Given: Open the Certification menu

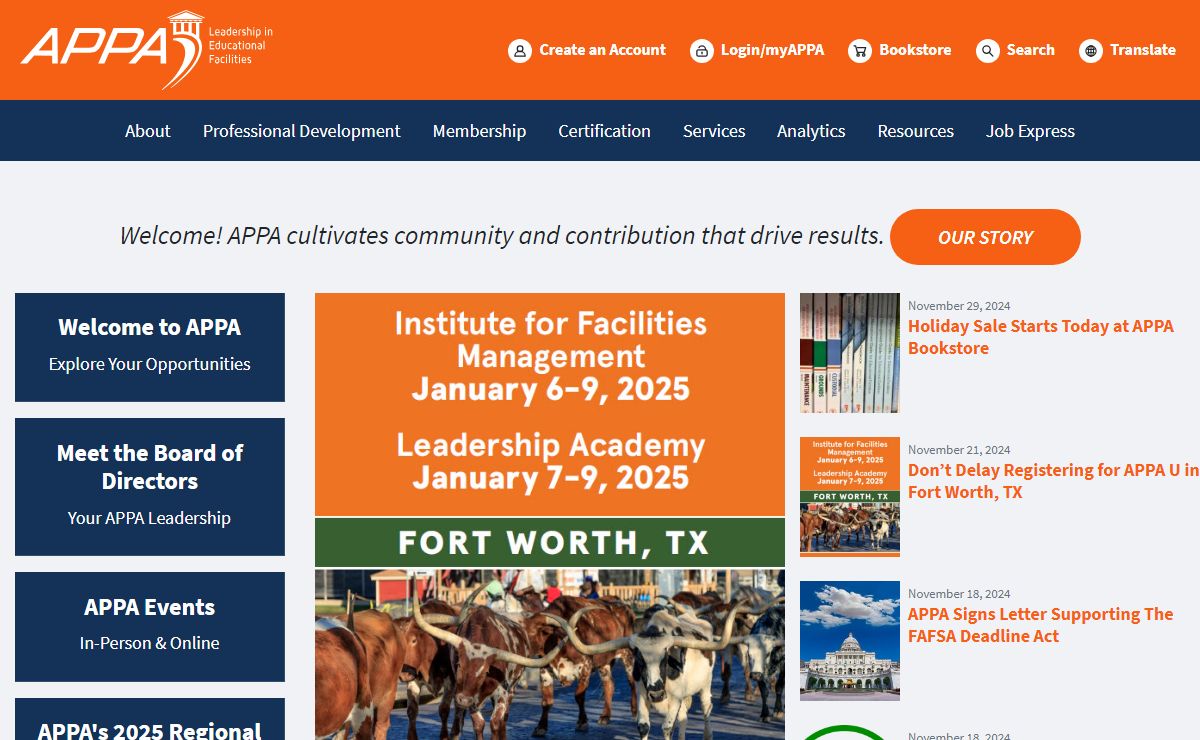Looking at the screenshot, I should pyautogui.click(x=604, y=131).
